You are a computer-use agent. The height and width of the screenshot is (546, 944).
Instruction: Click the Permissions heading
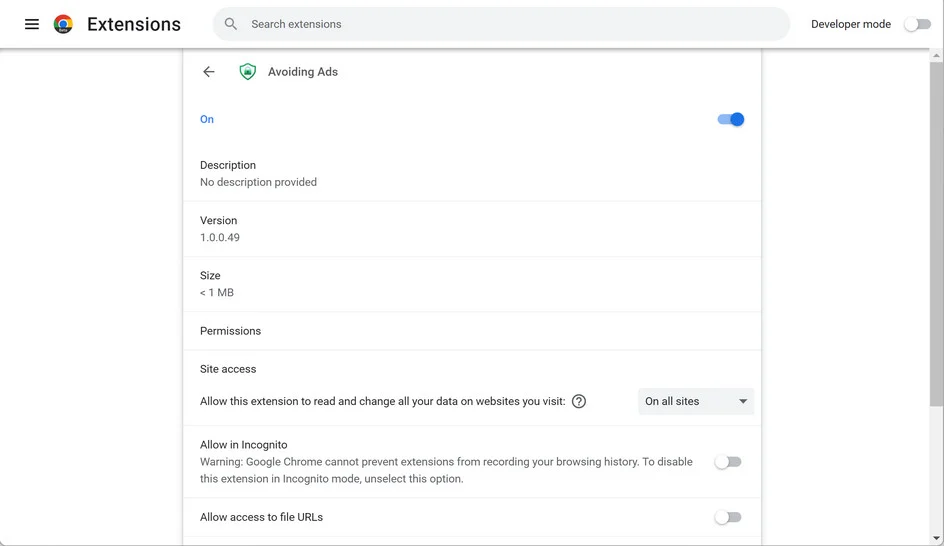click(x=231, y=331)
